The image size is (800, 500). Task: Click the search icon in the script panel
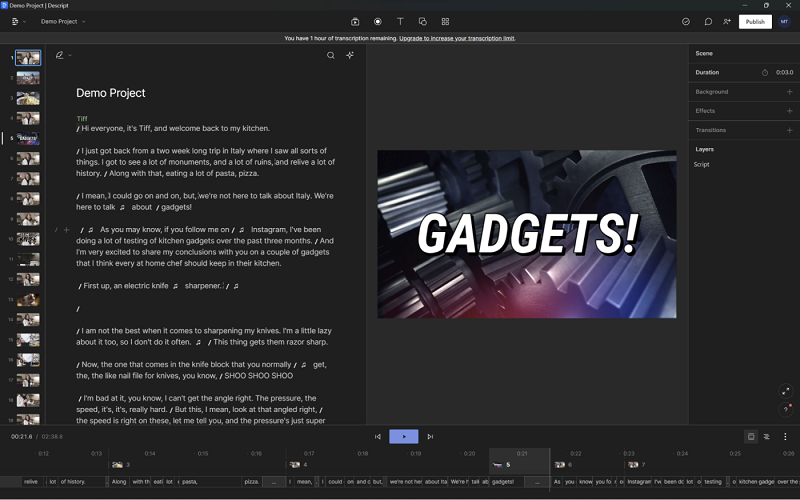click(331, 55)
